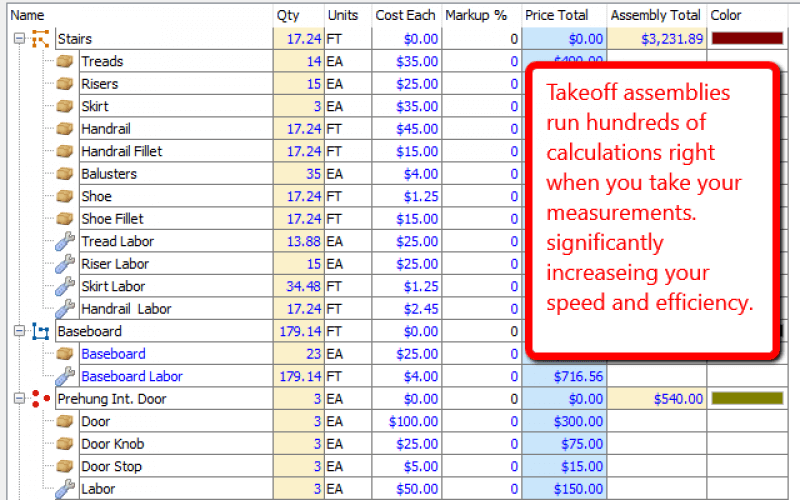
Task: Click the Baseboard Labor wrench icon
Action: (x=65, y=376)
